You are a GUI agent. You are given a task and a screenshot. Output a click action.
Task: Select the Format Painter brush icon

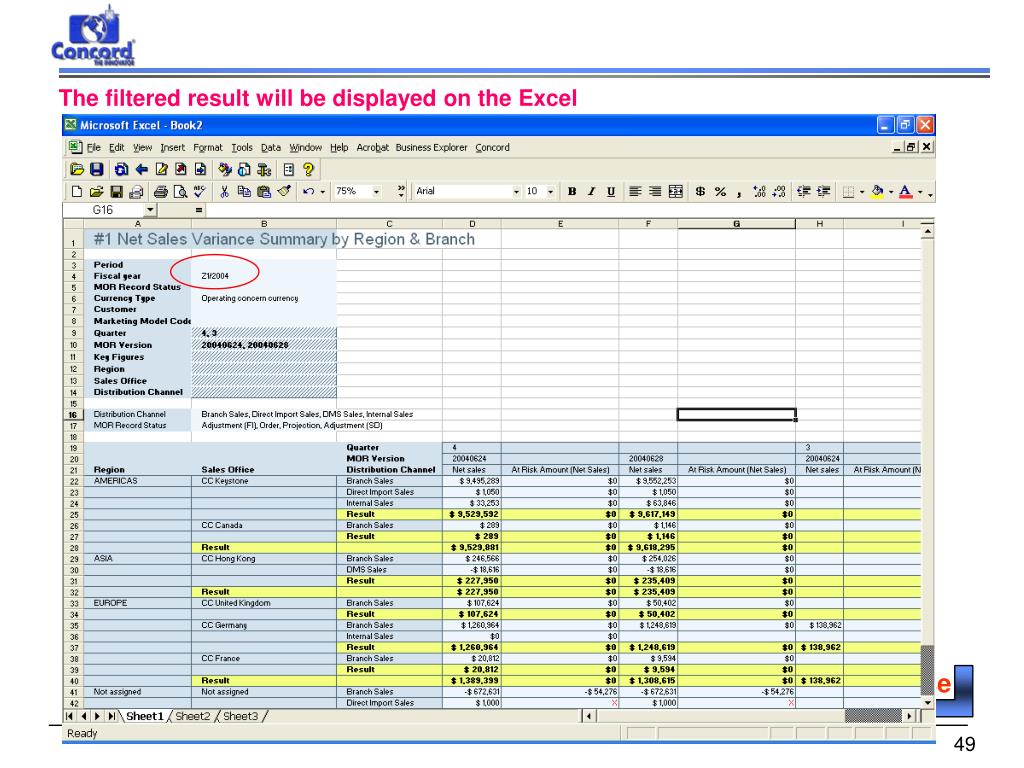pyautogui.click(x=284, y=191)
